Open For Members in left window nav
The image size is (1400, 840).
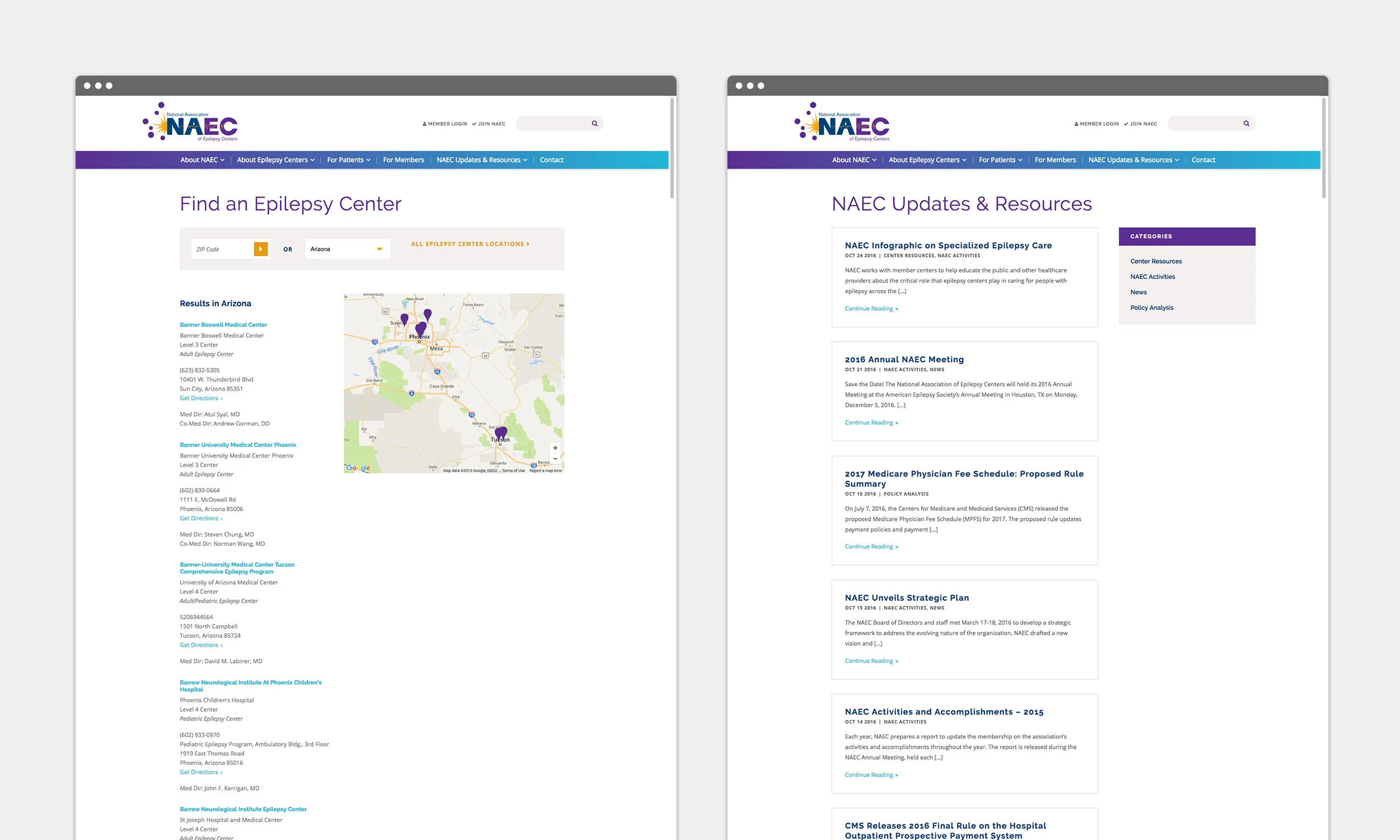click(403, 160)
